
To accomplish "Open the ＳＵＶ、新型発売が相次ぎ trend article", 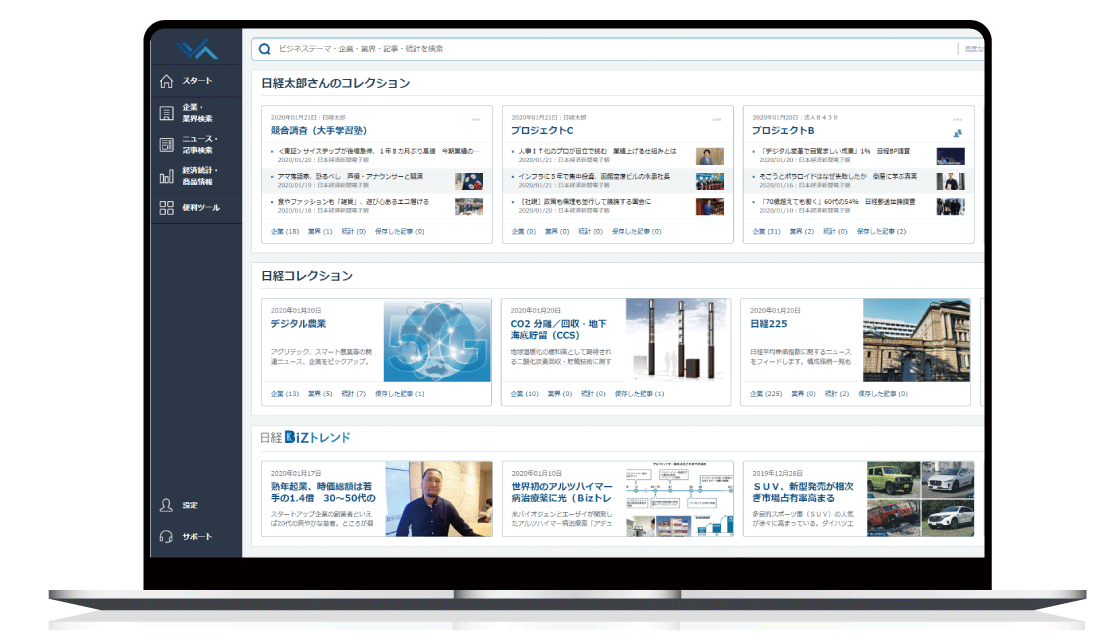I will (x=803, y=492).
